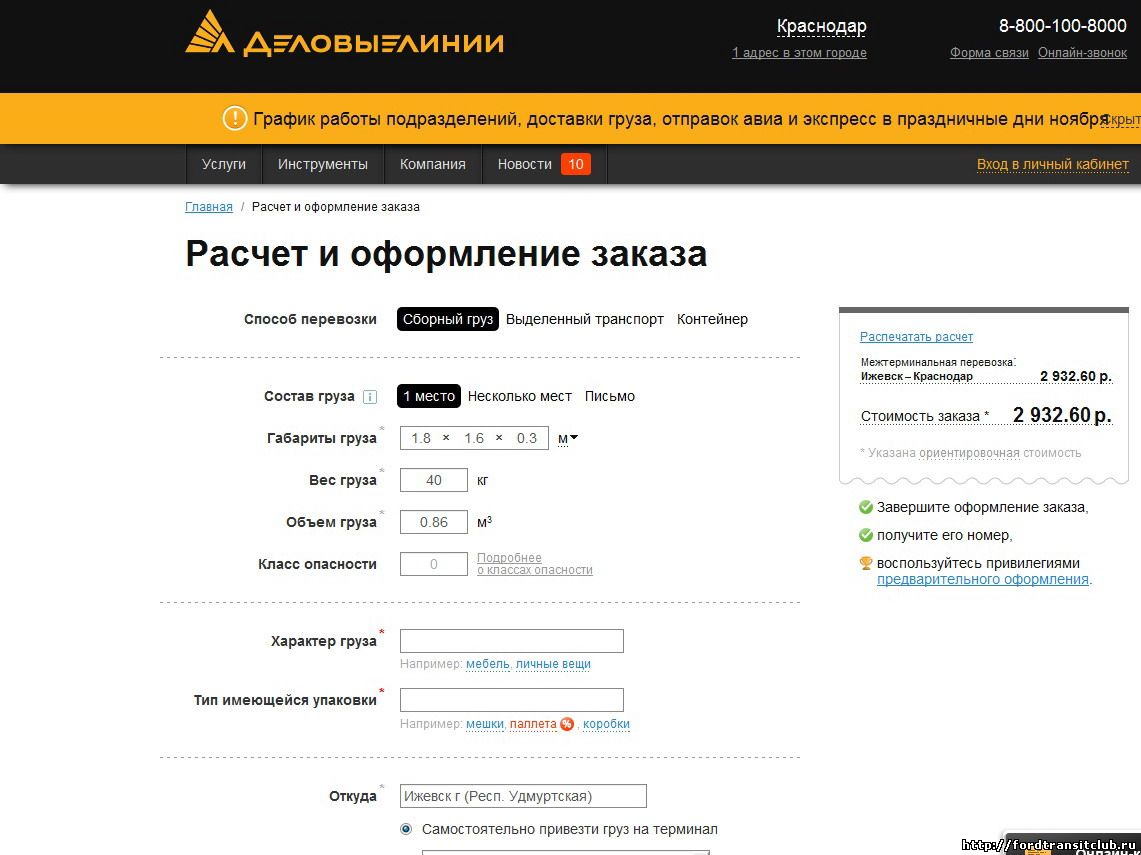Screen dimensions: 1141x855
Task: Follow the Главная breadcrumb link
Action: (208, 207)
